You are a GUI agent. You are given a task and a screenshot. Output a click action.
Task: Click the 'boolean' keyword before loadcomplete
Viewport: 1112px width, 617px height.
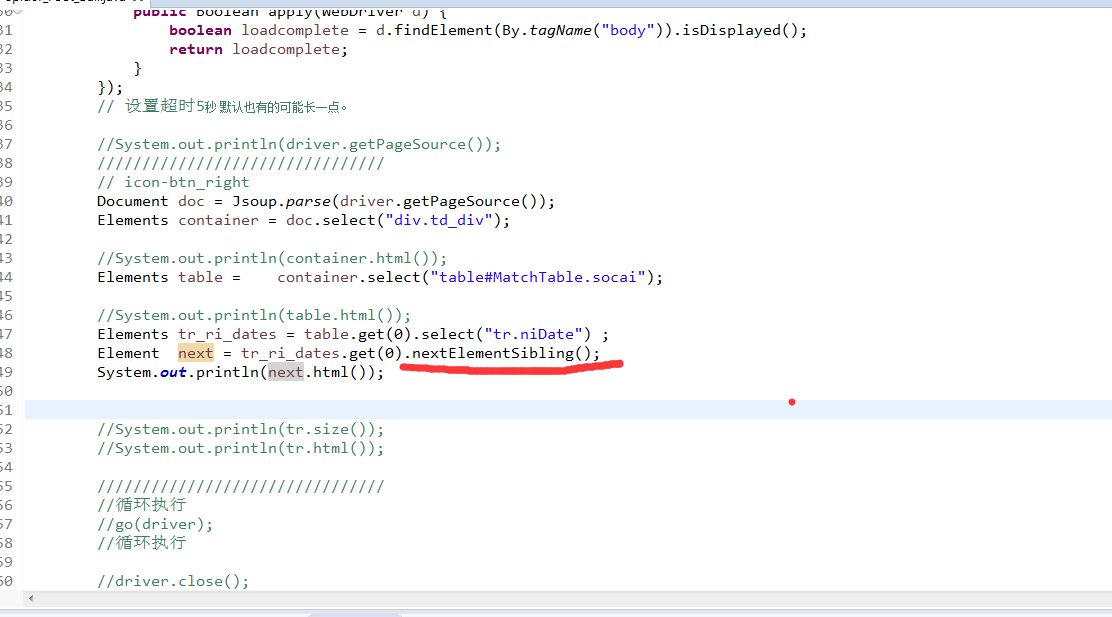[x=200, y=30]
